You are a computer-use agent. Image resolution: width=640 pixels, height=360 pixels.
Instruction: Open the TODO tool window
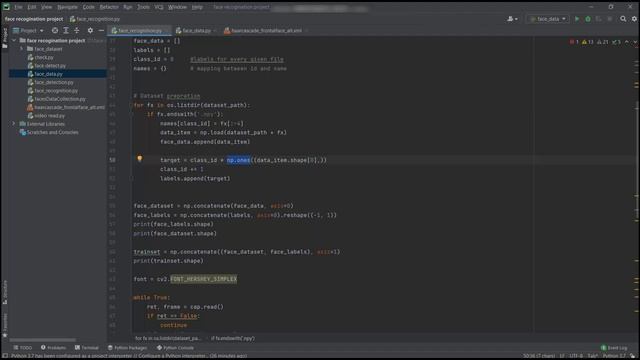(x=23, y=348)
